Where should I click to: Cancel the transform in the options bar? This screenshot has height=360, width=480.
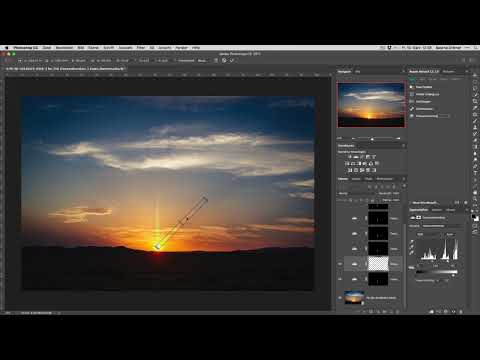tap(224, 60)
